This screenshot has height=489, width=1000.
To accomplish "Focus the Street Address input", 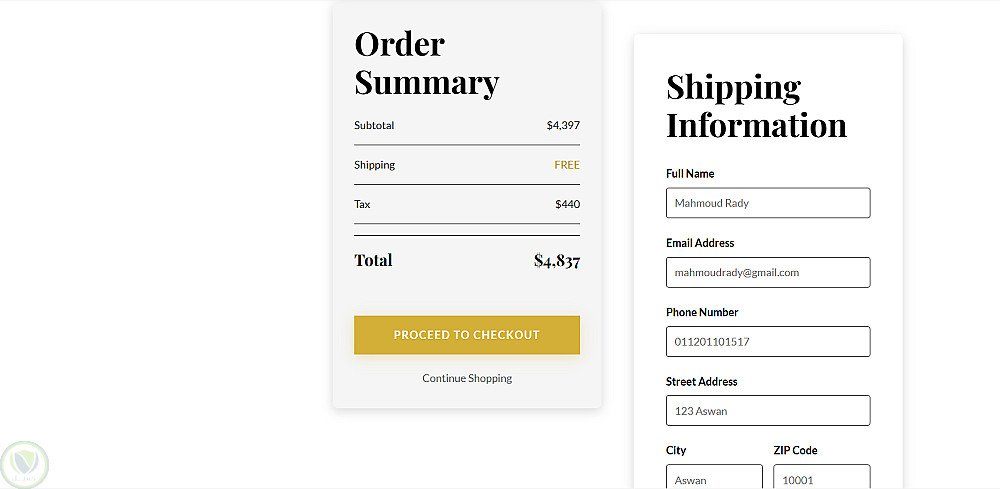I will click(768, 411).
